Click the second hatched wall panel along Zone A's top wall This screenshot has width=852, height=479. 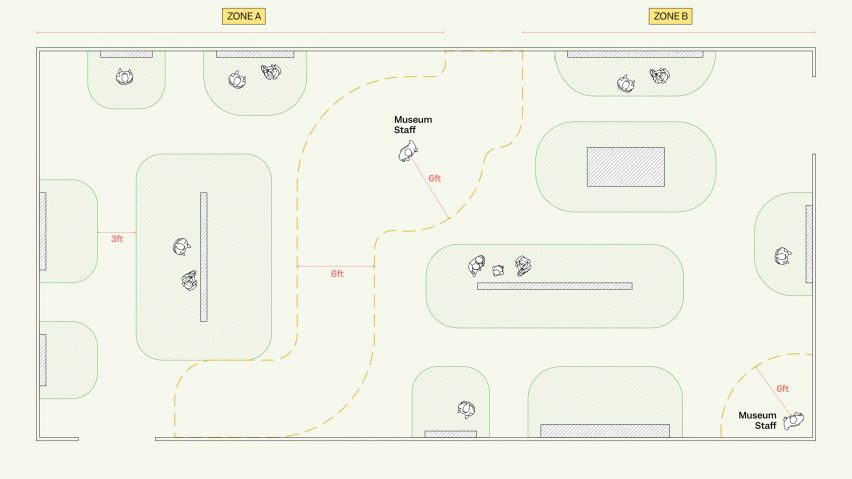(255, 54)
